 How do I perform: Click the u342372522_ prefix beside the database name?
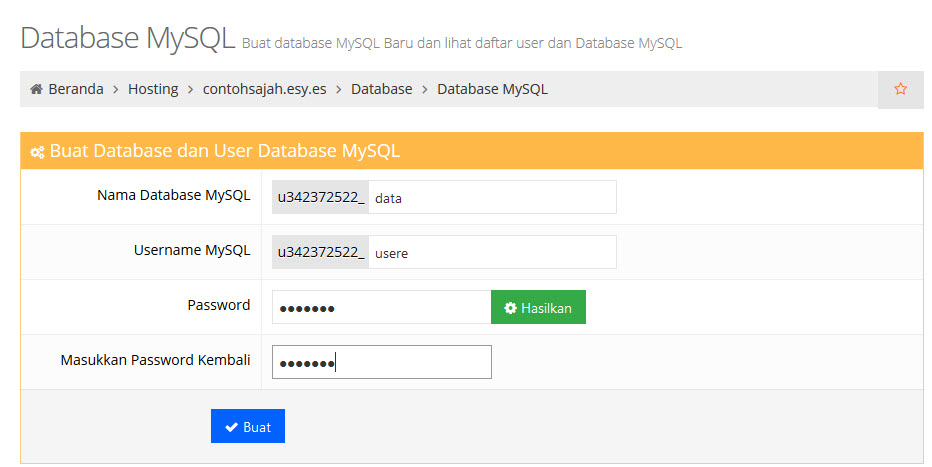click(x=320, y=198)
